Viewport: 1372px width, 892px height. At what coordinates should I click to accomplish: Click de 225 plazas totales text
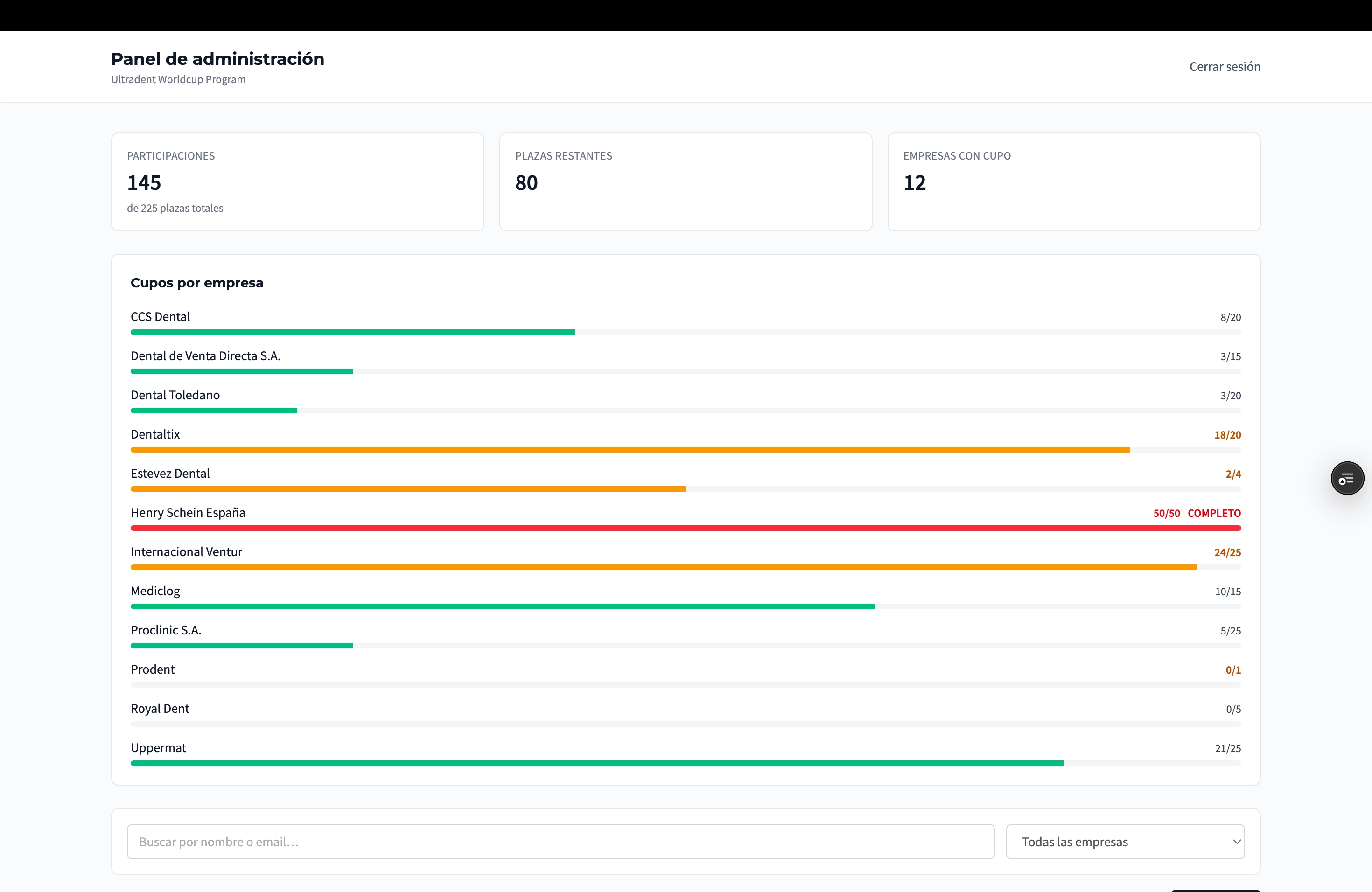[x=175, y=209]
